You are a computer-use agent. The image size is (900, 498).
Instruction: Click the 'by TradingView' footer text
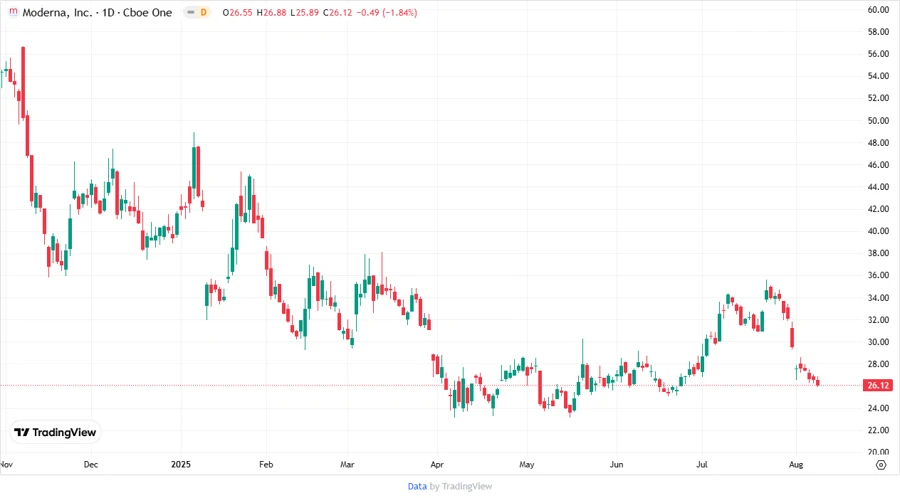pyautogui.click(x=461, y=486)
